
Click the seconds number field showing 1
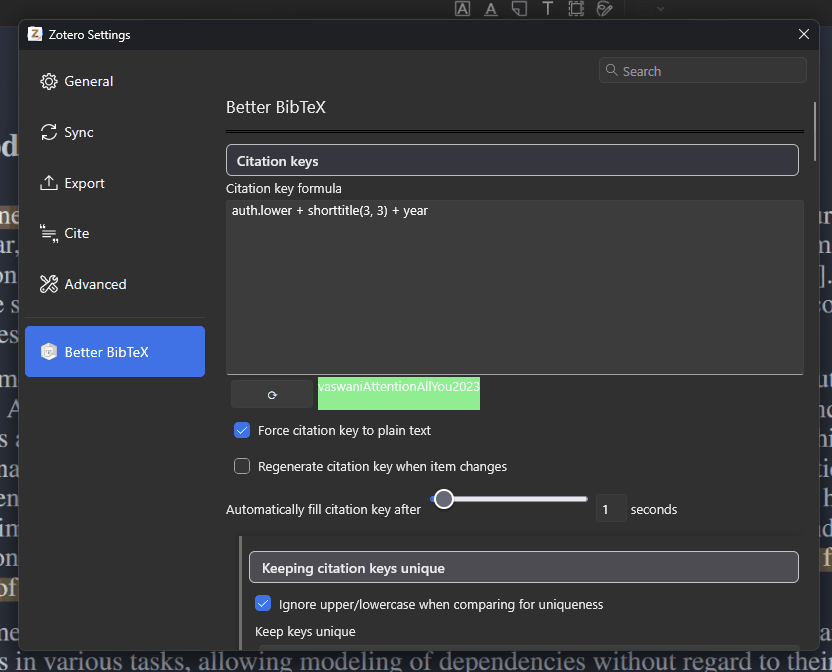tap(611, 509)
